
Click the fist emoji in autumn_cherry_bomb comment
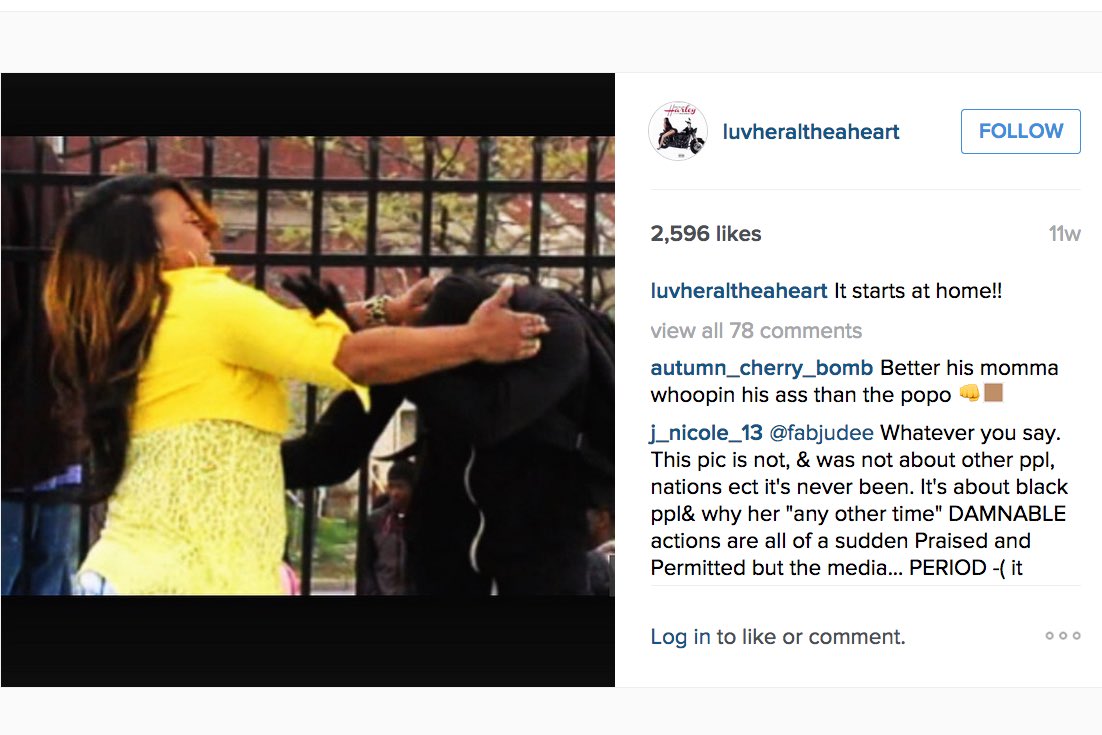(969, 393)
